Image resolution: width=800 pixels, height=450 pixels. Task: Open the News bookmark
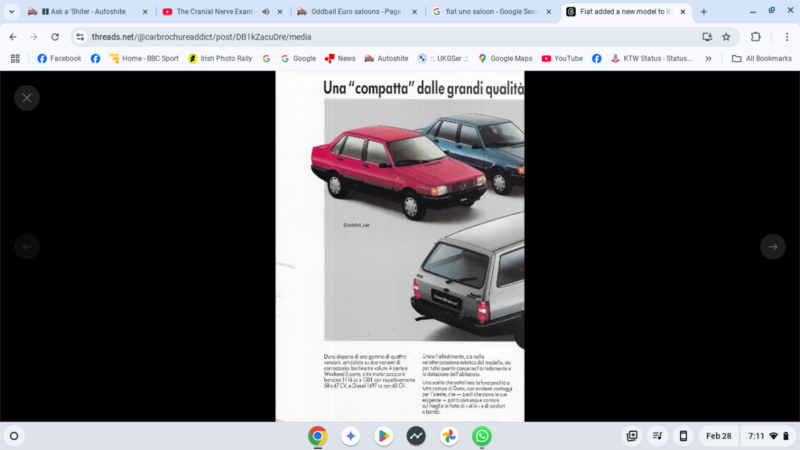tap(340, 59)
